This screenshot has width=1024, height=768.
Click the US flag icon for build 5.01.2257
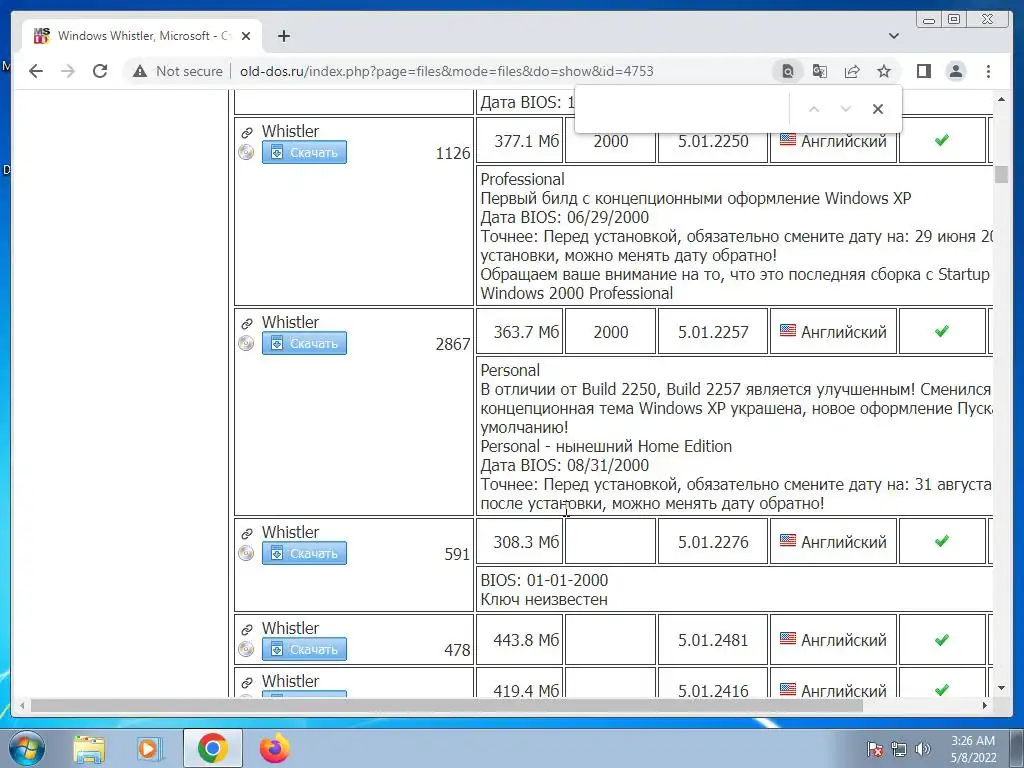(x=788, y=330)
